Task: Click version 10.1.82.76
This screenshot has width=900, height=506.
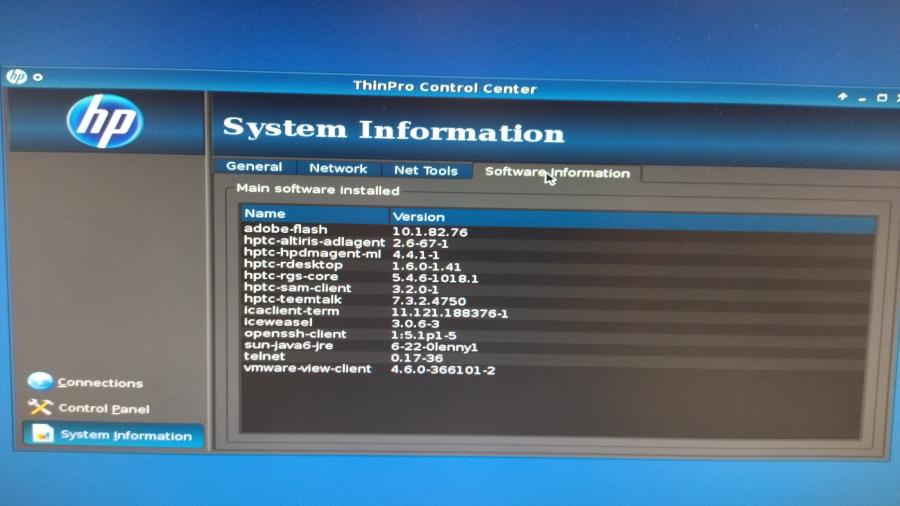Action: (x=430, y=232)
